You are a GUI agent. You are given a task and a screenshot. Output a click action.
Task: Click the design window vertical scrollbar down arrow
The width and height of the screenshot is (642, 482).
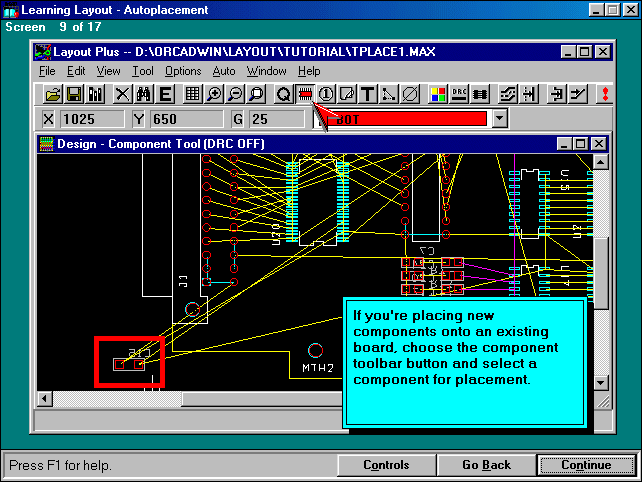click(600, 382)
